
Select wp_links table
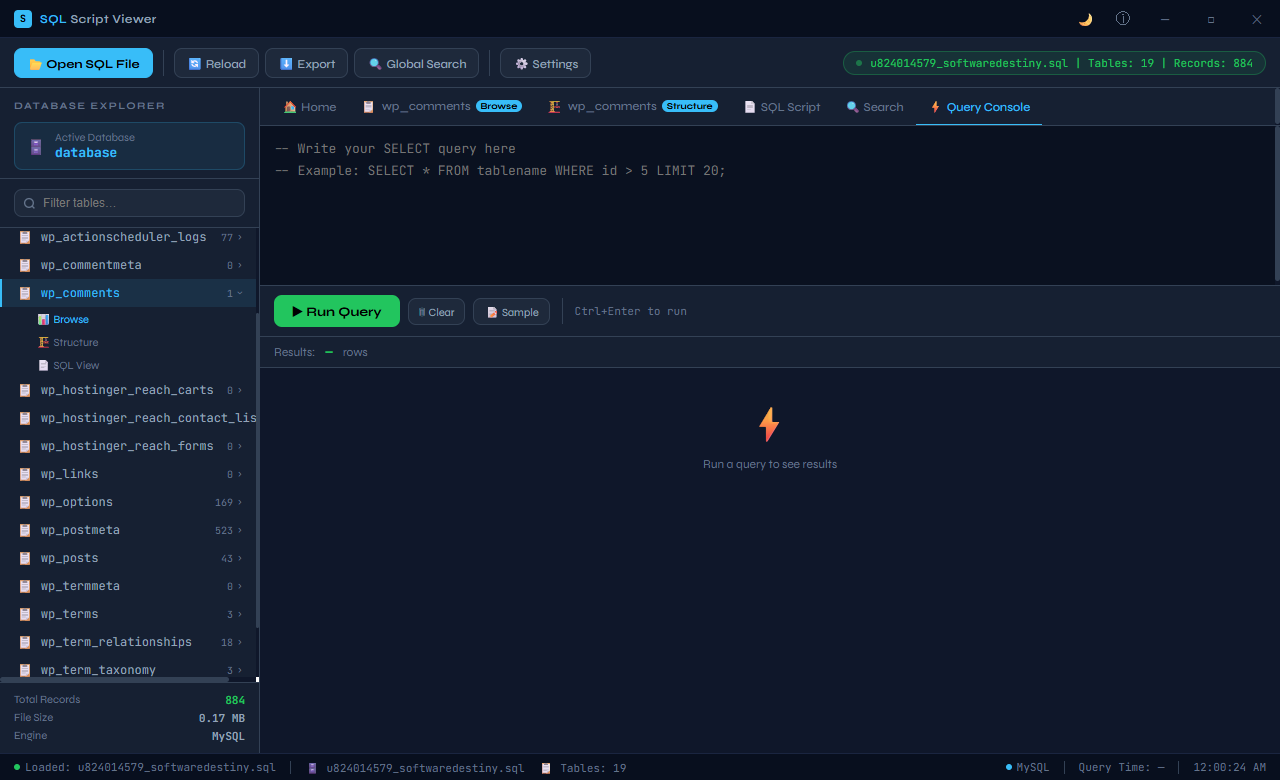pos(128,474)
